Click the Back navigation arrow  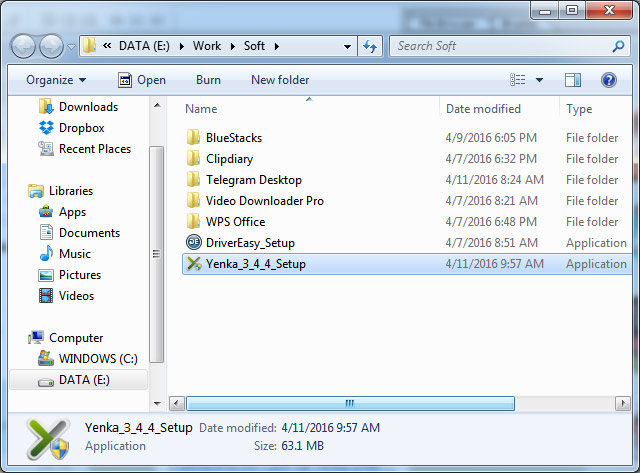coord(23,46)
